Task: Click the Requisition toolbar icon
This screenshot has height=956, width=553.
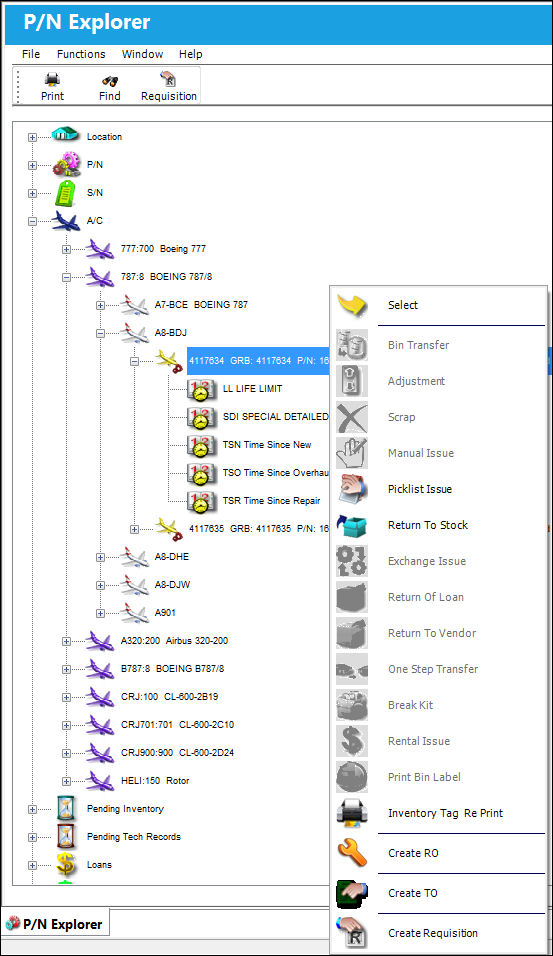Action: click(x=168, y=79)
